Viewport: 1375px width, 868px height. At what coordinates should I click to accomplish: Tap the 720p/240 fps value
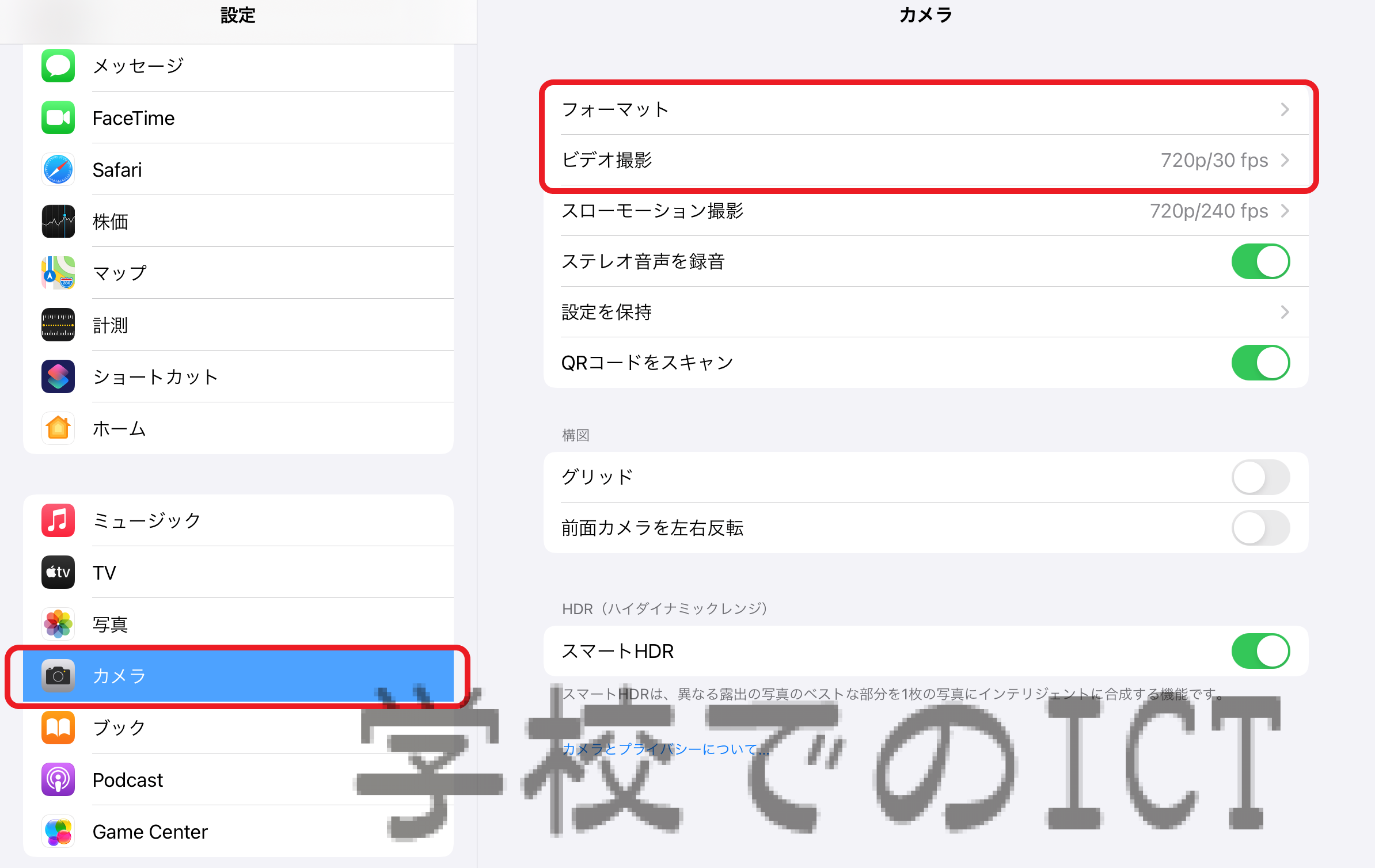click(1209, 211)
